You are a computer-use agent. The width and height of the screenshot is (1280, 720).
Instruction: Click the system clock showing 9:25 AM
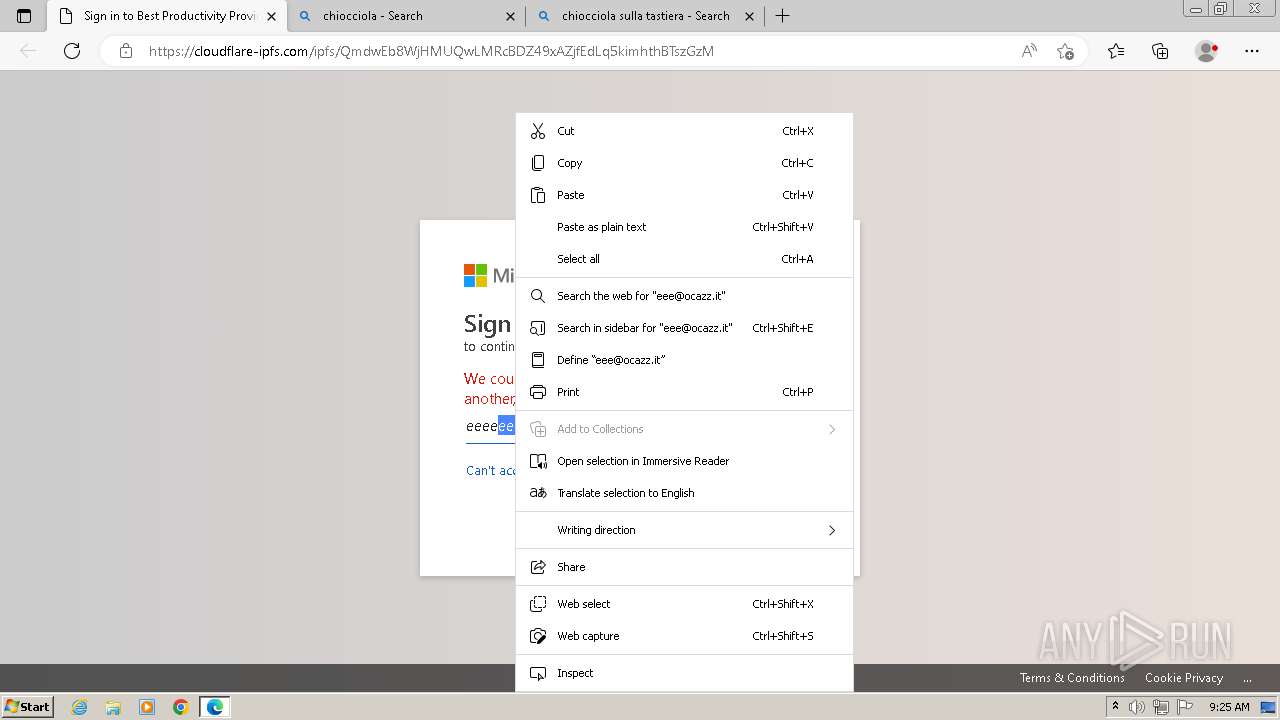[1229, 707]
